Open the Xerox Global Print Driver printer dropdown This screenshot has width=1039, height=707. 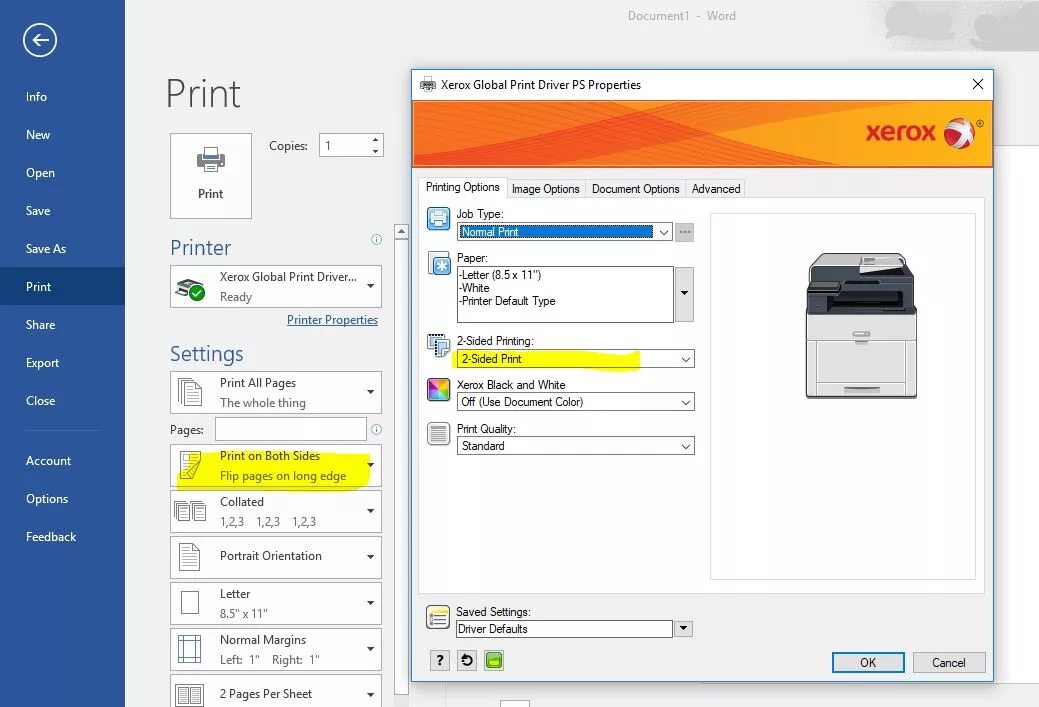(276, 286)
